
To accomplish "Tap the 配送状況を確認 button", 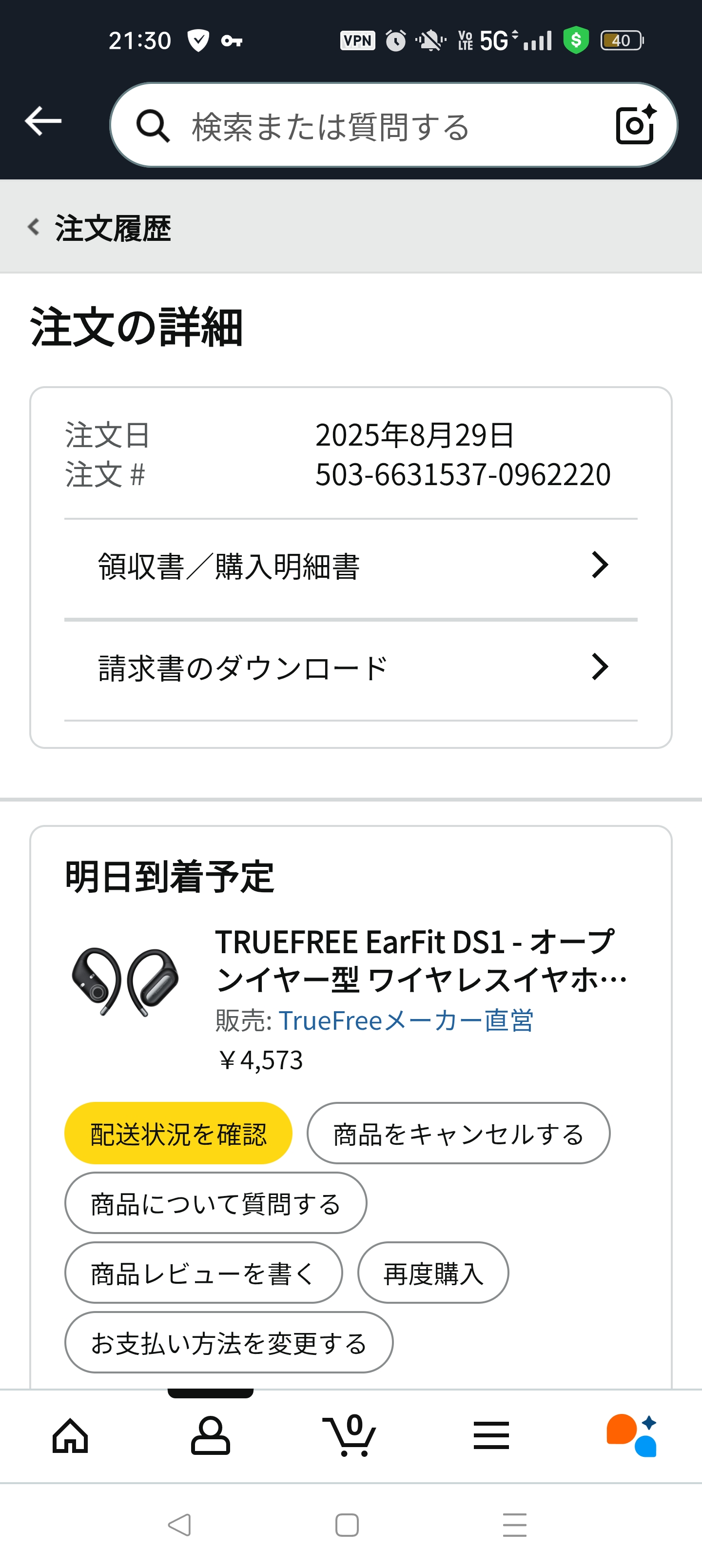I will click(x=178, y=1134).
